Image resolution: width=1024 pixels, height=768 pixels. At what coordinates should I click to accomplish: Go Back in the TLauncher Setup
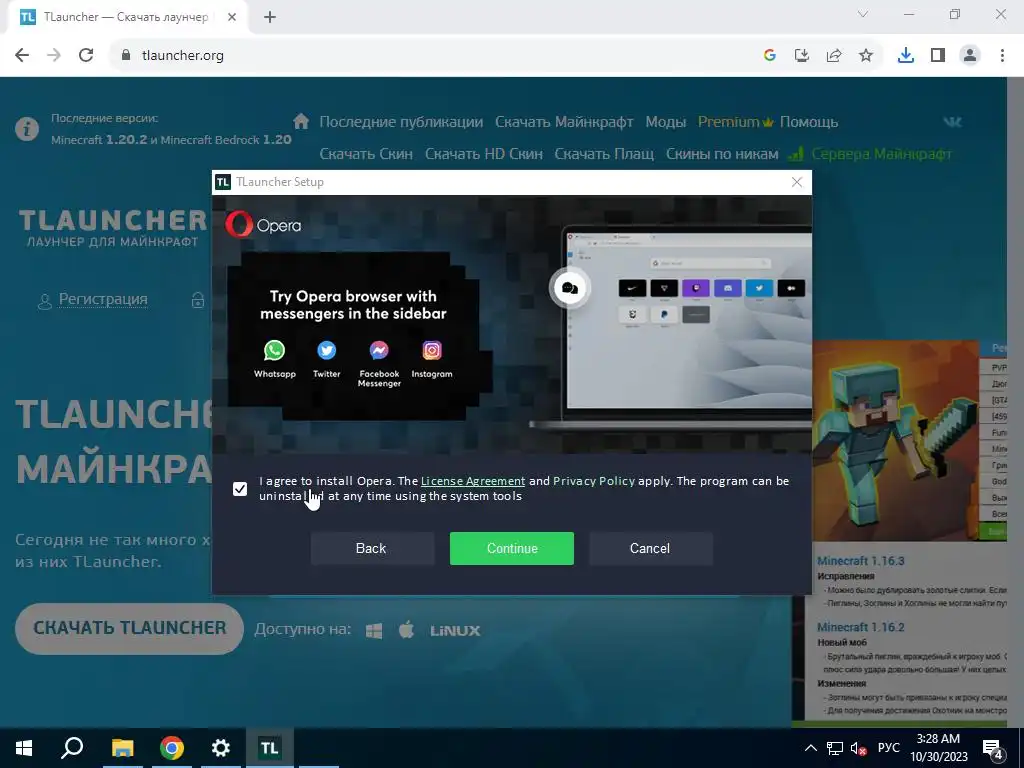point(371,549)
